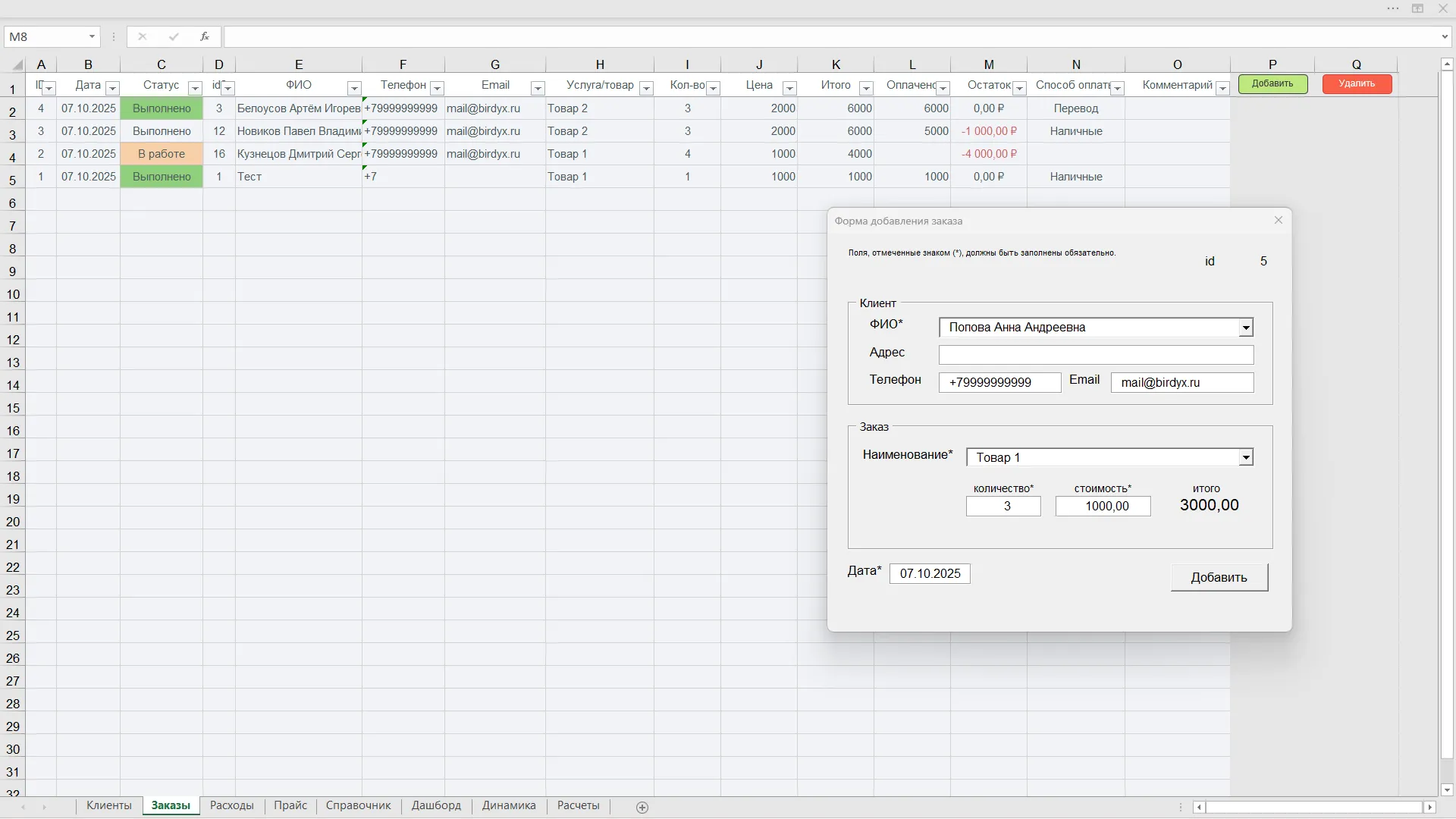Select the cell Белоусов Артём Игорев
The image size is (1456, 819).
tap(299, 108)
